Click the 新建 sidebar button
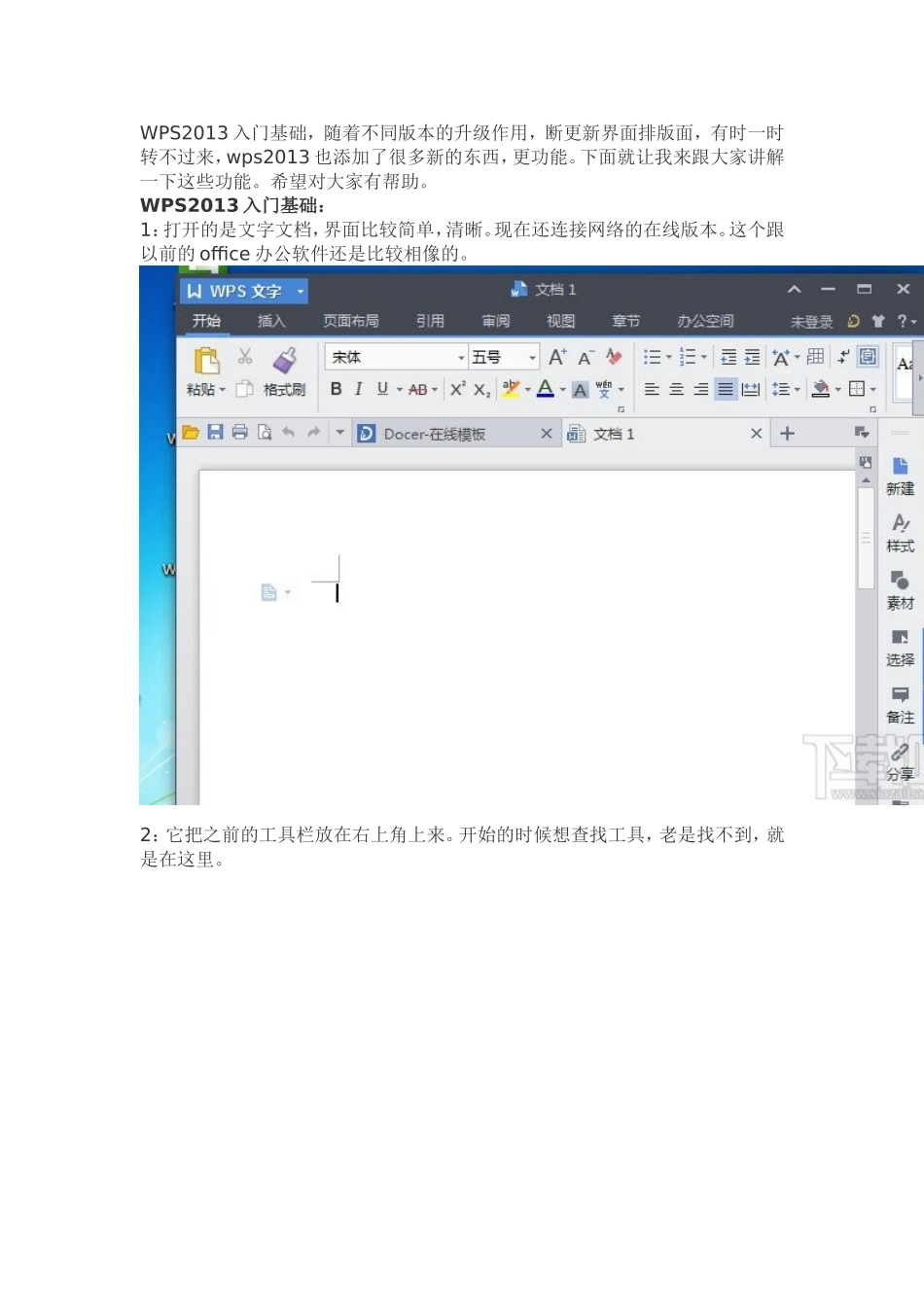The width and height of the screenshot is (924, 1307). [901, 477]
